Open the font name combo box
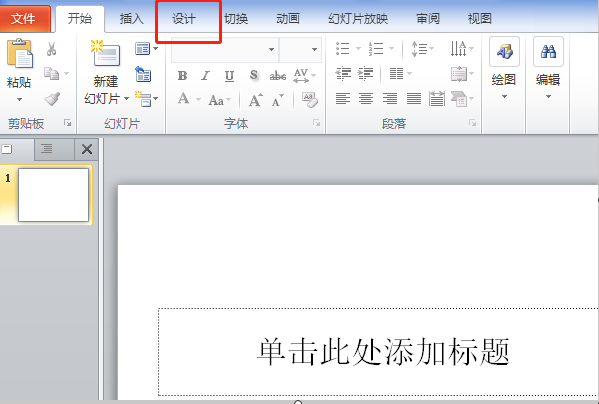599x404 pixels. point(225,49)
